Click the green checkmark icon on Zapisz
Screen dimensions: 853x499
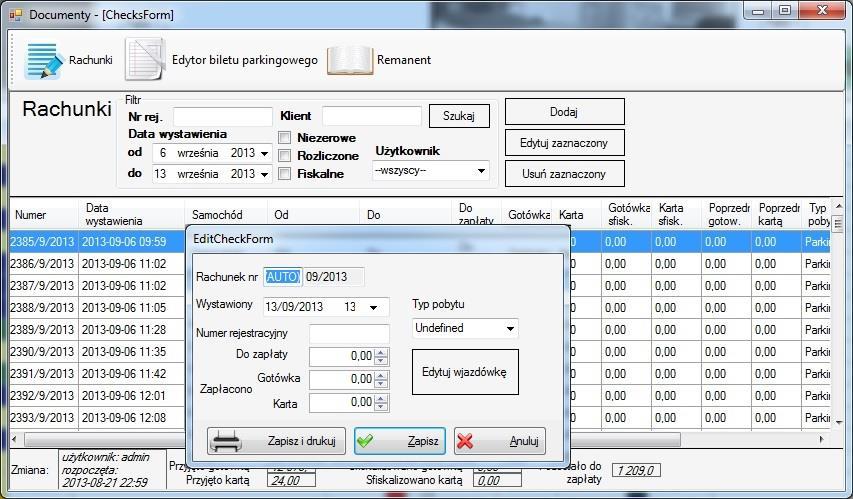tap(365, 441)
